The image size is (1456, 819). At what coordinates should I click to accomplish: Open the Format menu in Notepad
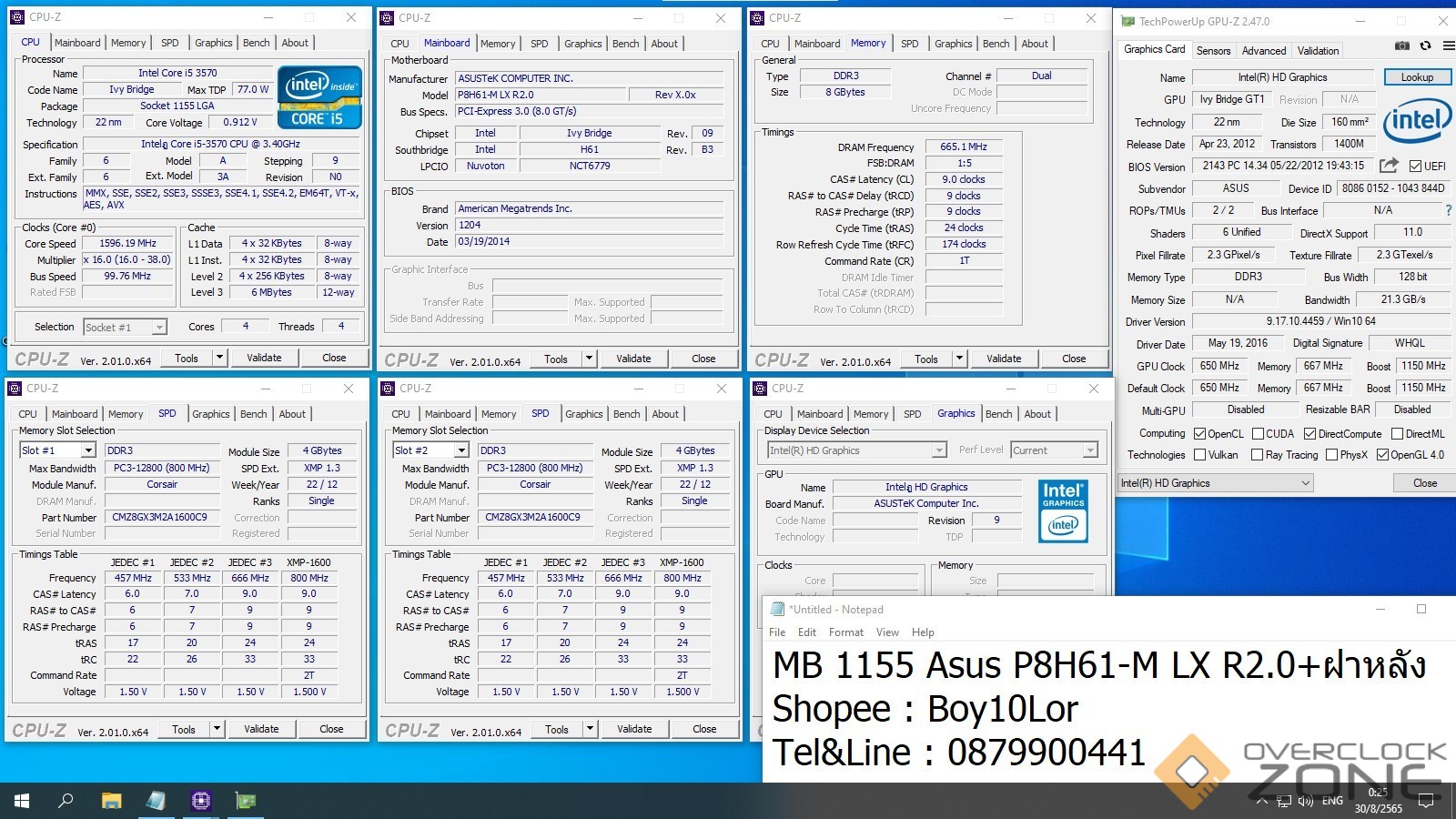[845, 632]
